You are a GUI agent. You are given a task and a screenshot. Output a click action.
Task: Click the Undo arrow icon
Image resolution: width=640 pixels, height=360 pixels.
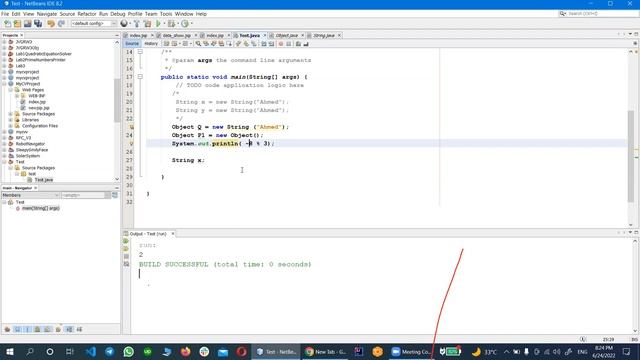(x=51, y=24)
